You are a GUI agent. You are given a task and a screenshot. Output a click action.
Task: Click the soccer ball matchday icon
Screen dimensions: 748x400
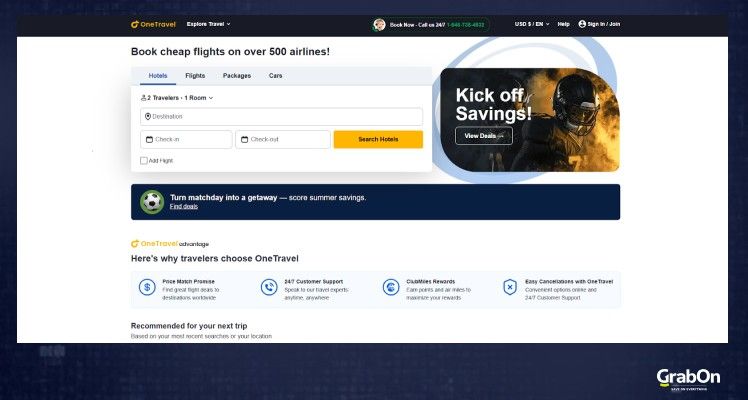tap(152, 201)
